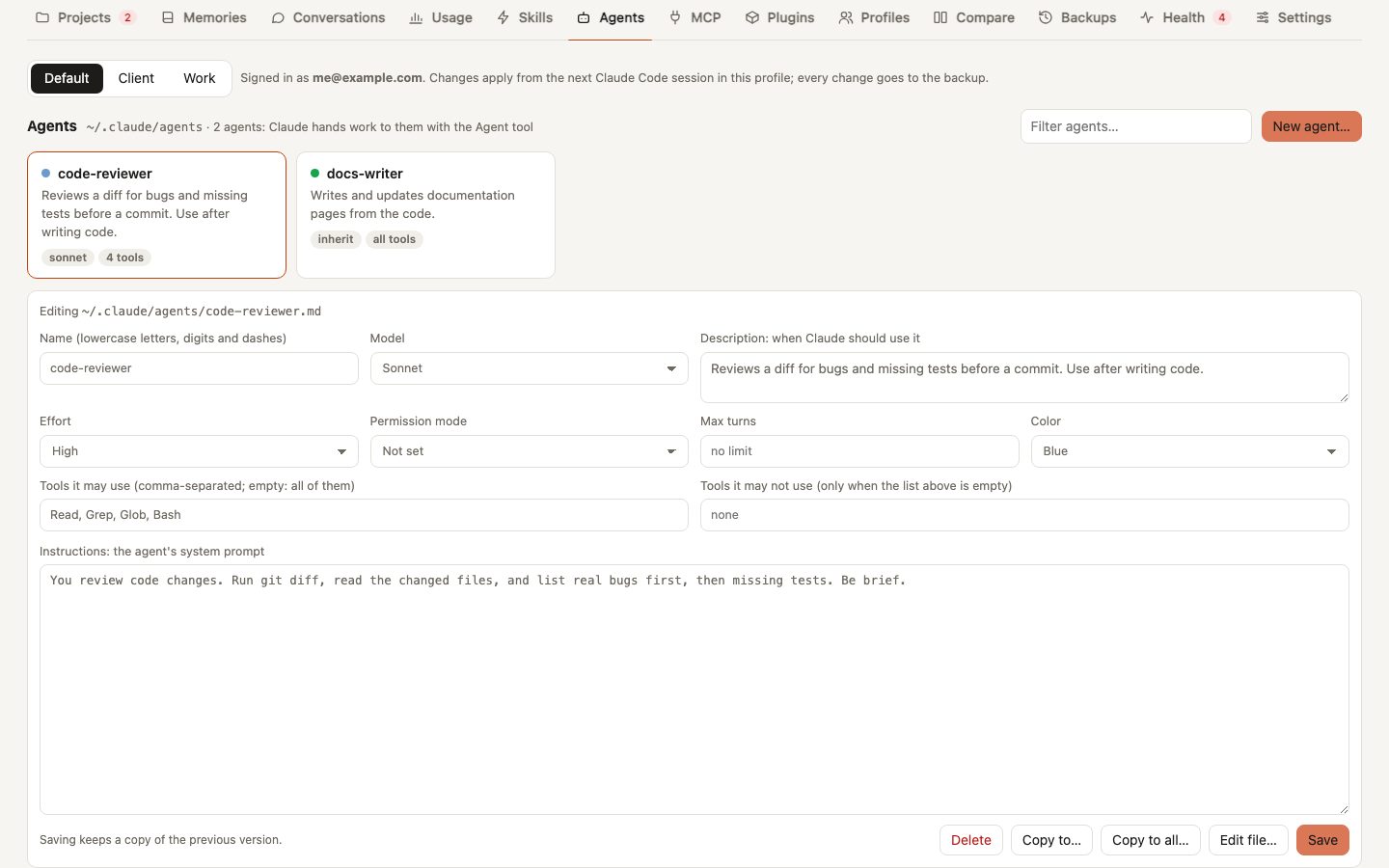This screenshot has width=1389, height=868.
Task: Create a new agent
Action: click(1311, 126)
